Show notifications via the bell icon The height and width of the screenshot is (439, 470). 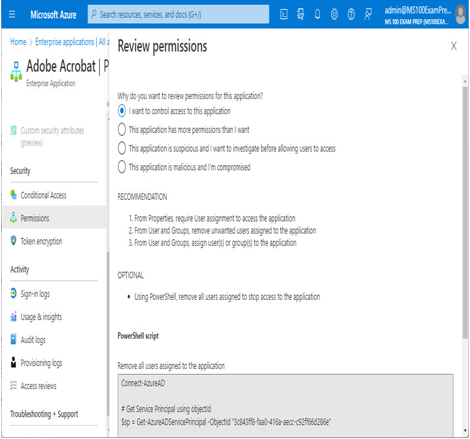[318, 14]
